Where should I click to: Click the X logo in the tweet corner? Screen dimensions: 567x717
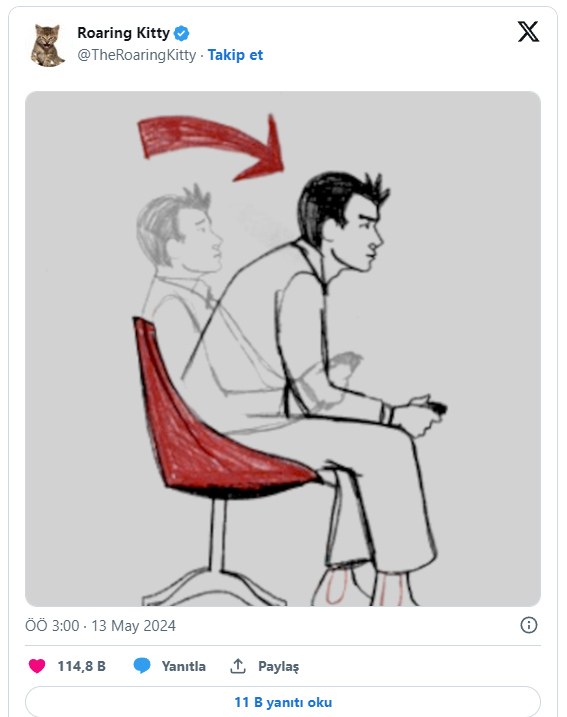tap(528, 32)
